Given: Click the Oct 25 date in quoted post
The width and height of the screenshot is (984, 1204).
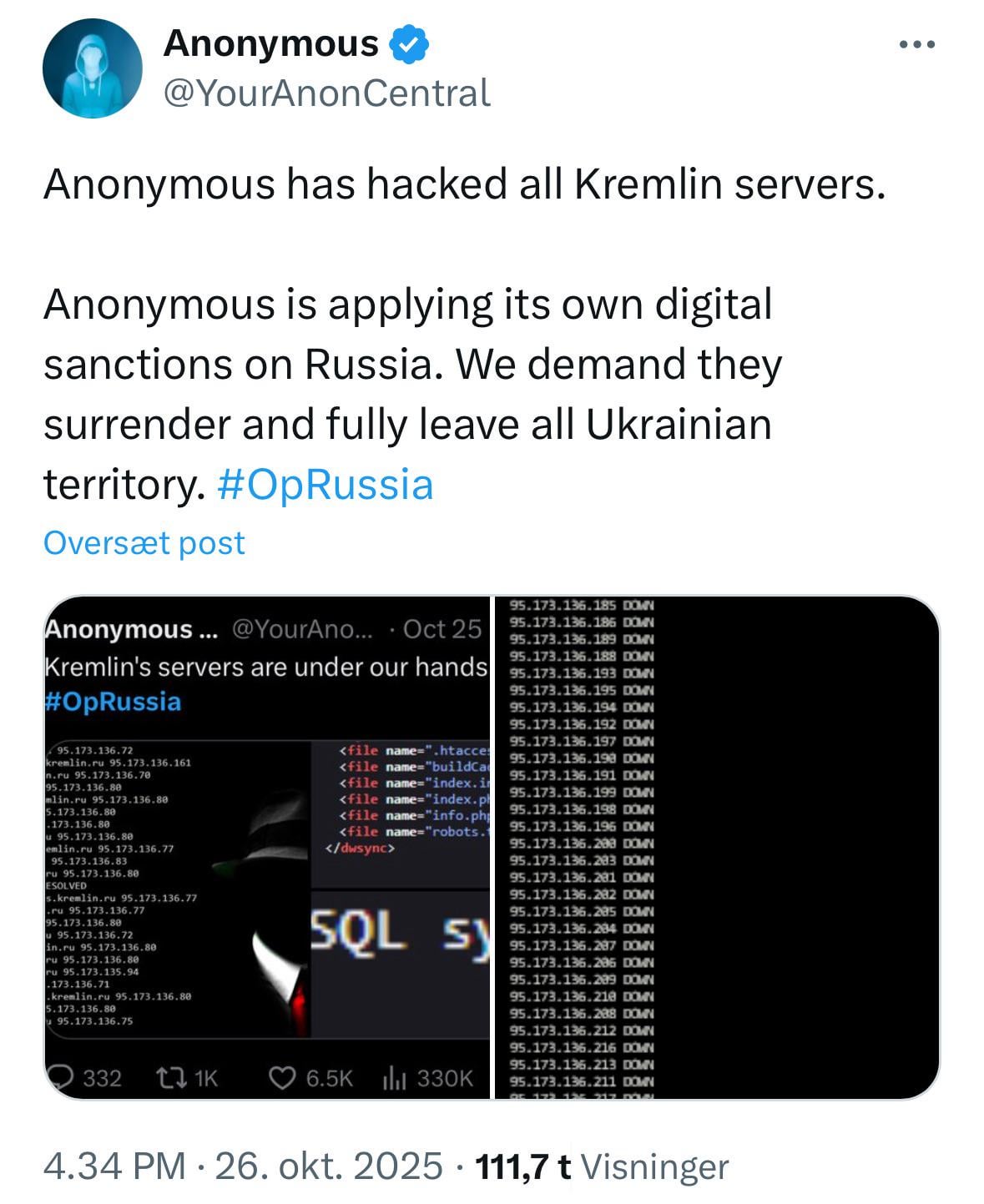Looking at the screenshot, I should tap(442, 629).
